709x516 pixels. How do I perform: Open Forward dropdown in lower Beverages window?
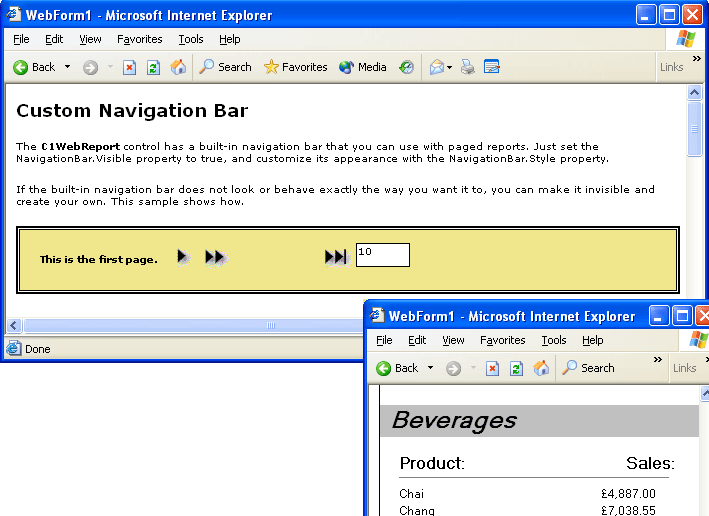[473, 368]
